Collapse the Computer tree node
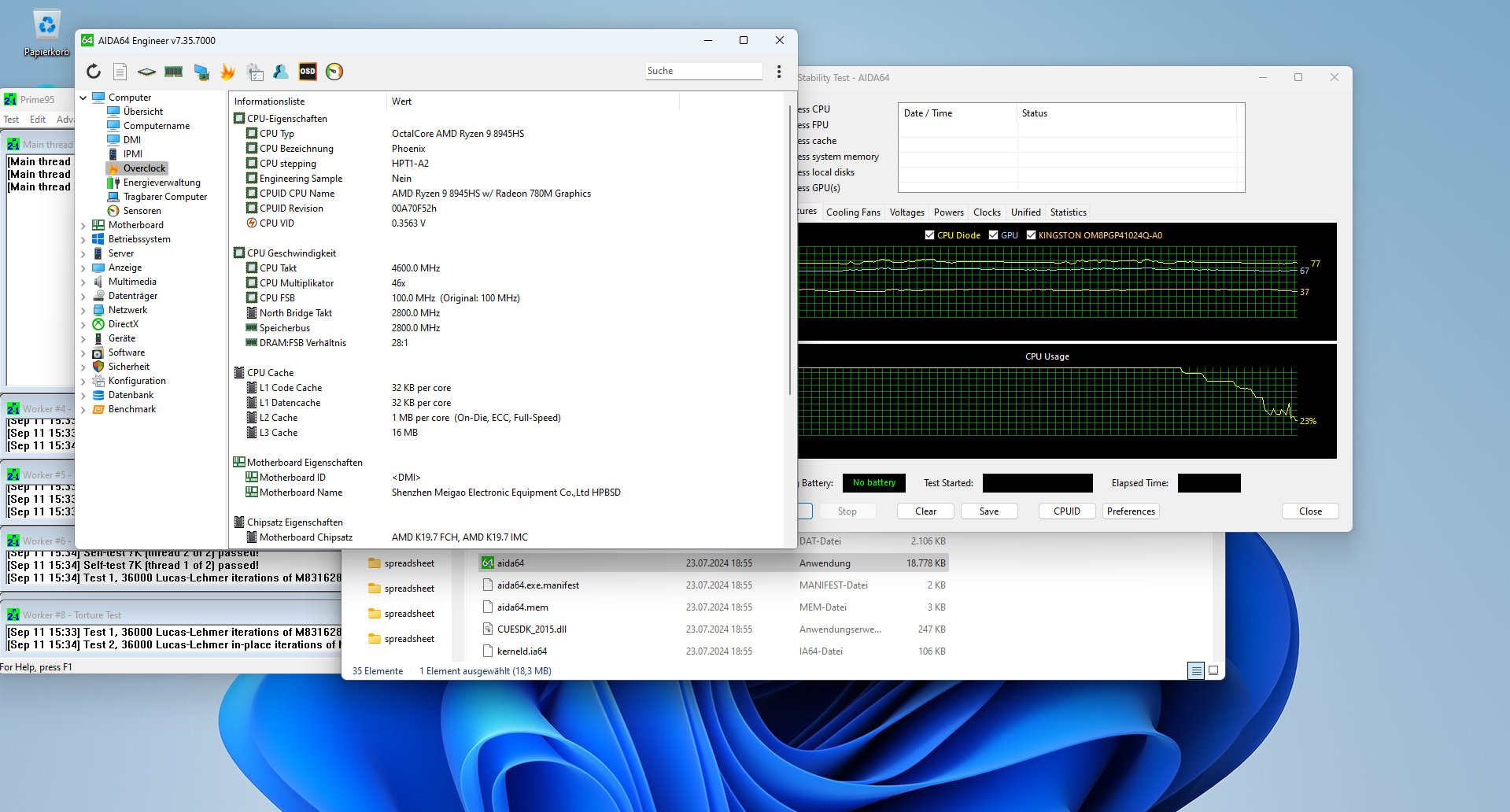The image size is (1510, 812). point(83,98)
